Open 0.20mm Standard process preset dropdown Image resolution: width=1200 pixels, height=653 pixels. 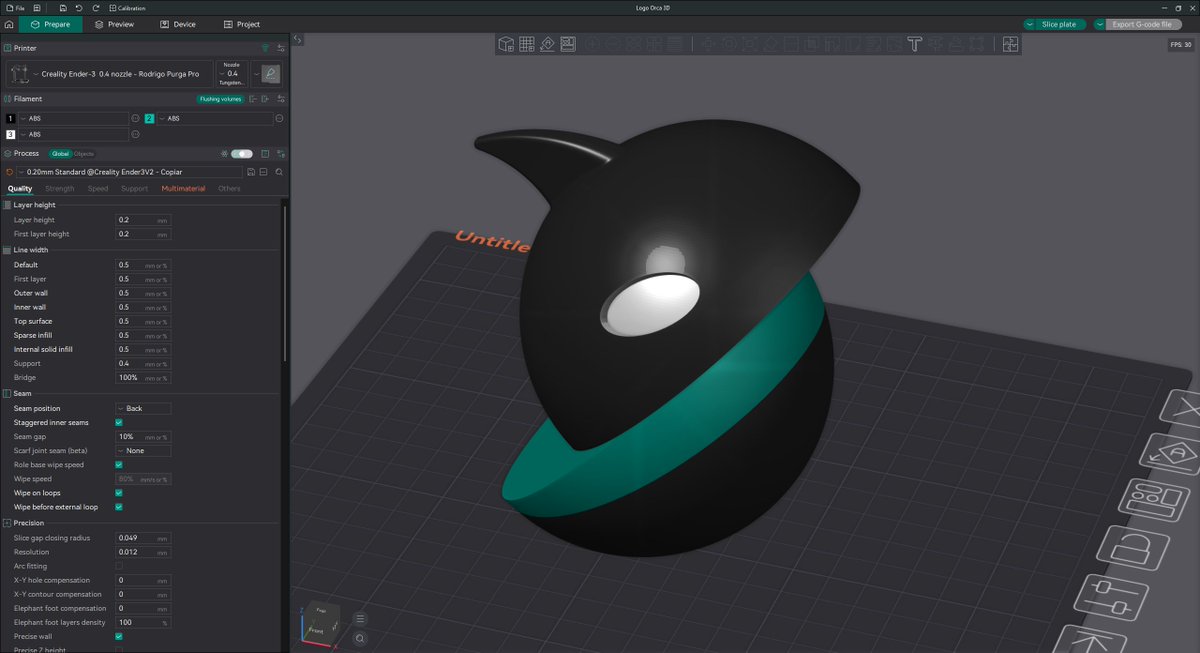(127, 172)
